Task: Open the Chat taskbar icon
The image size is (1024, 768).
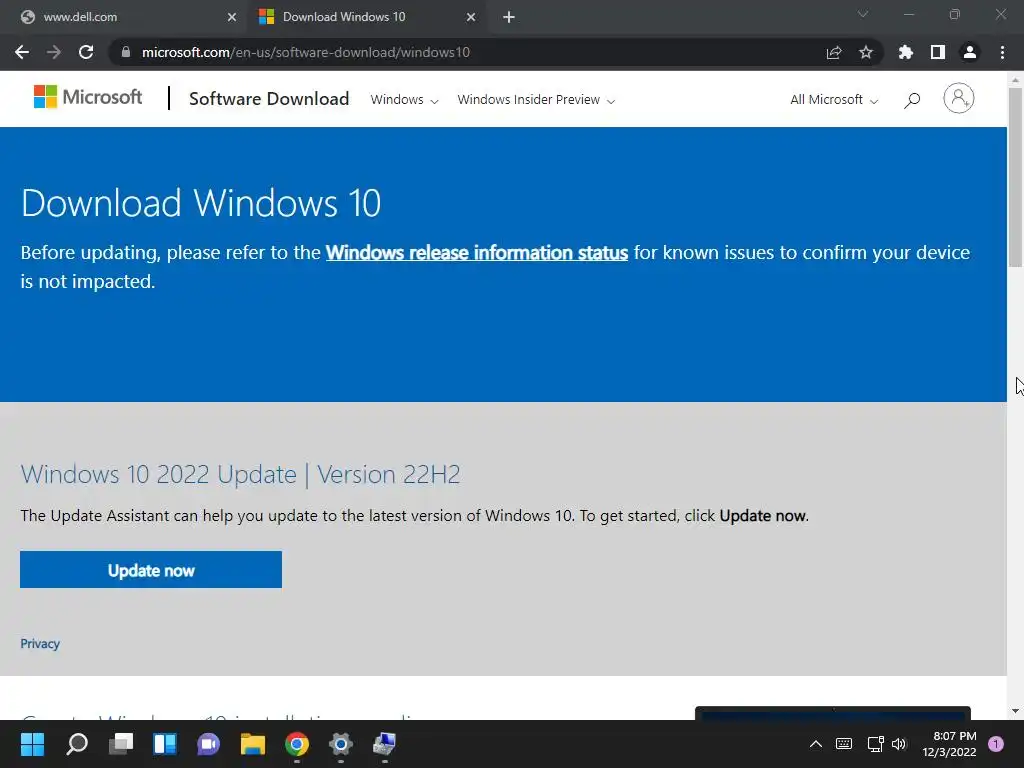Action: [x=208, y=744]
